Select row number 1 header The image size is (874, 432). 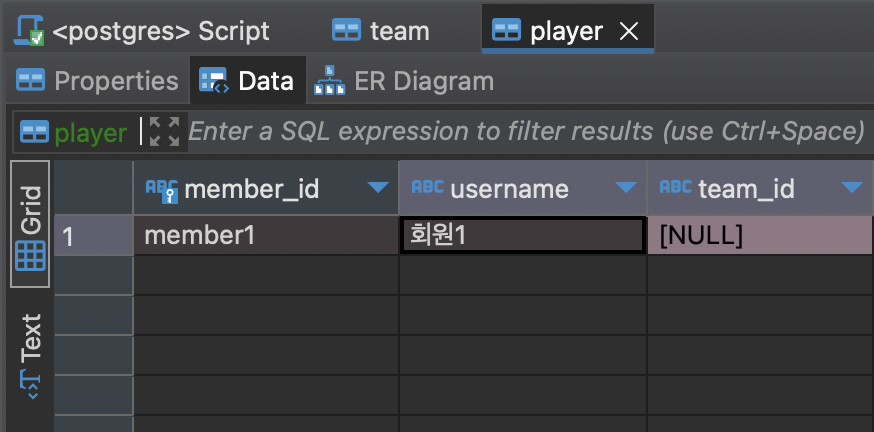coord(94,235)
